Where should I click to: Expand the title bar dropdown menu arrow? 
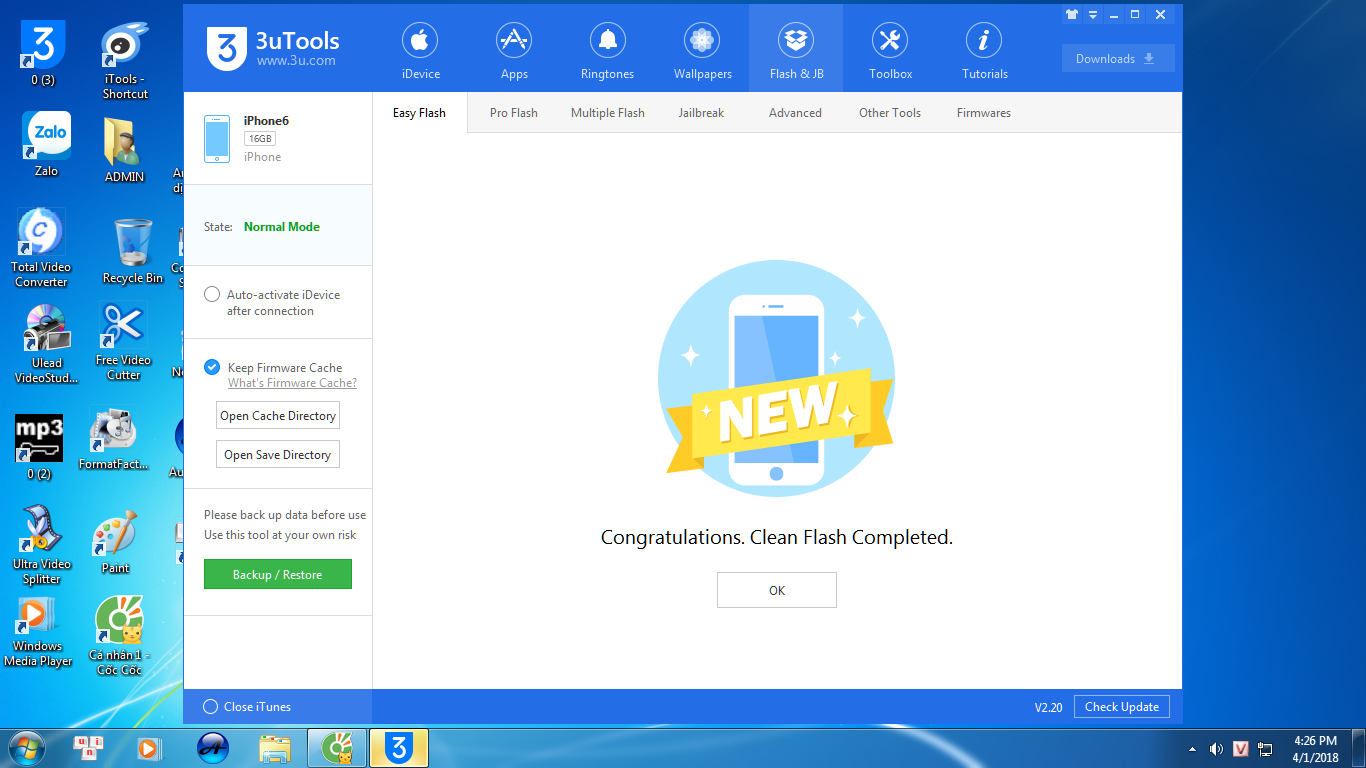click(1093, 15)
